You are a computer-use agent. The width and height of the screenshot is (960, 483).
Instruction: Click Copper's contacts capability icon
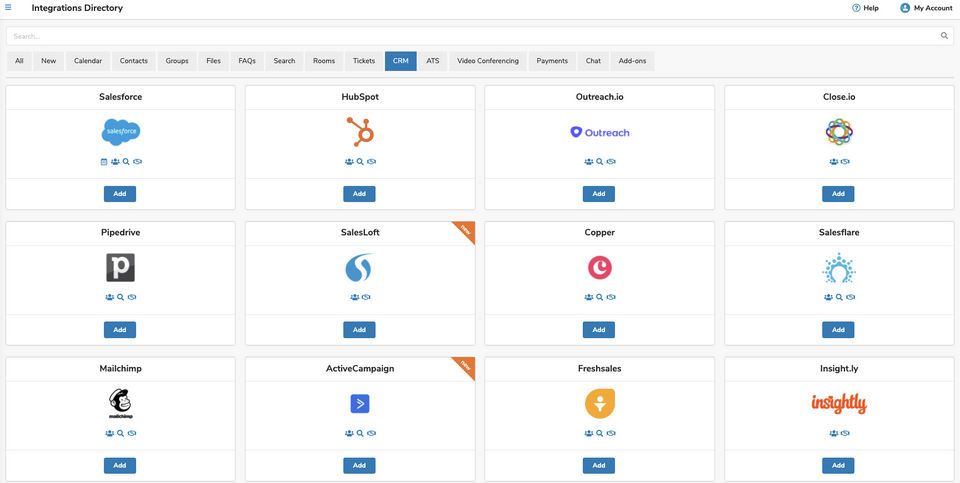tap(588, 297)
